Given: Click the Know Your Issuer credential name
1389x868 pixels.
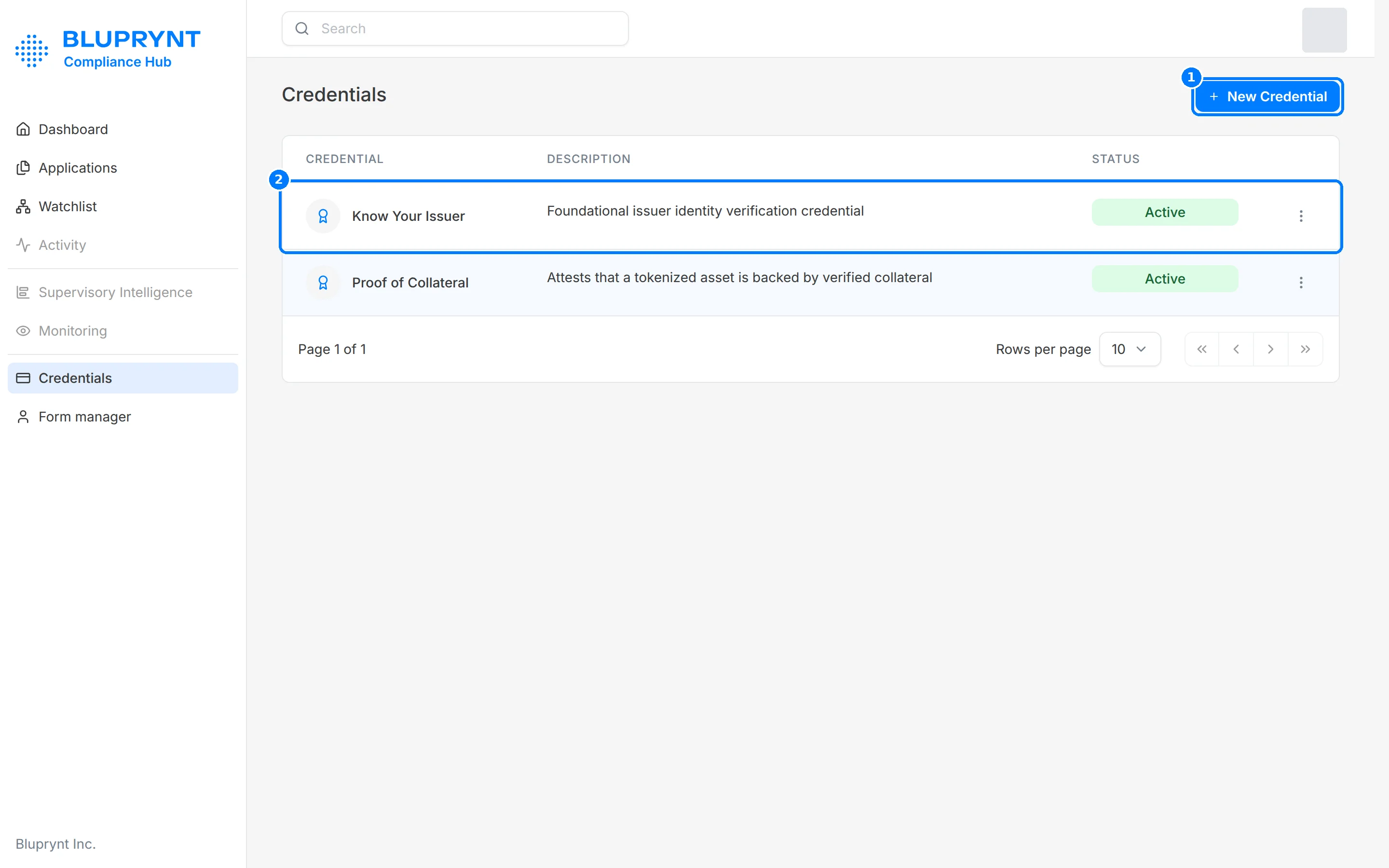Looking at the screenshot, I should pyautogui.click(x=408, y=216).
